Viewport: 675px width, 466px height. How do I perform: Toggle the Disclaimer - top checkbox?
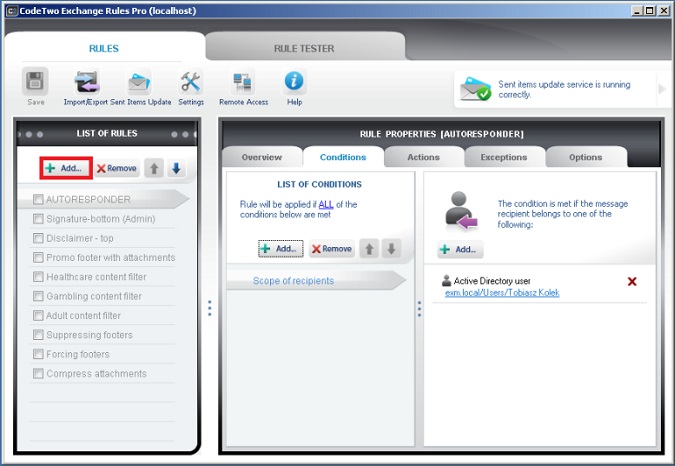coord(38,238)
